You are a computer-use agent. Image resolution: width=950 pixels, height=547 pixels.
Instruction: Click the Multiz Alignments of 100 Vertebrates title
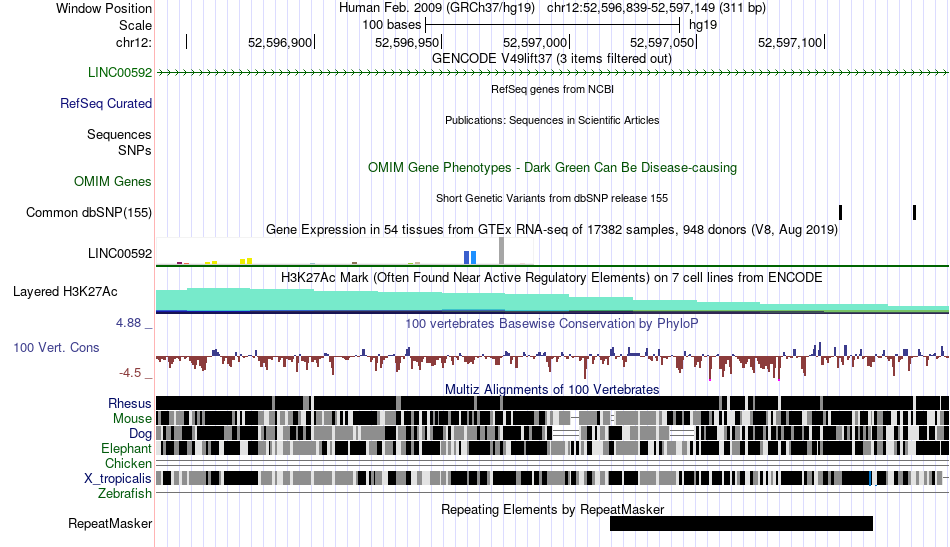[552, 390]
